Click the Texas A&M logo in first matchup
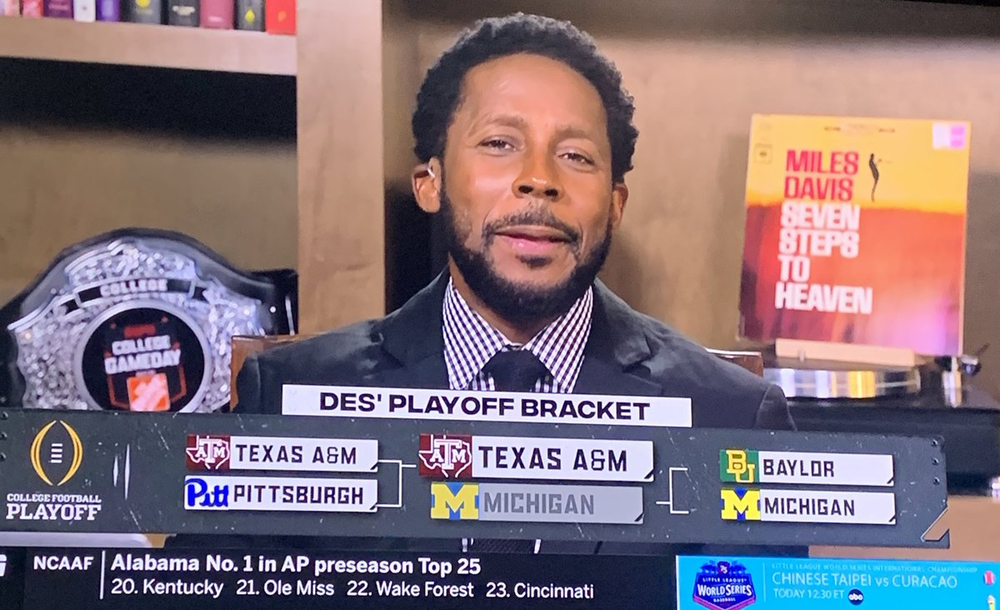 point(208,453)
